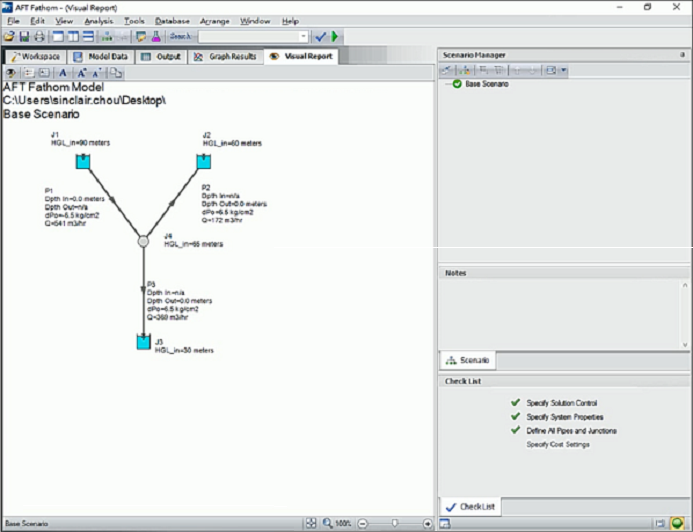693x532 pixels.
Task: Click the copy pages icon in report toolbar
Action: 116,73
